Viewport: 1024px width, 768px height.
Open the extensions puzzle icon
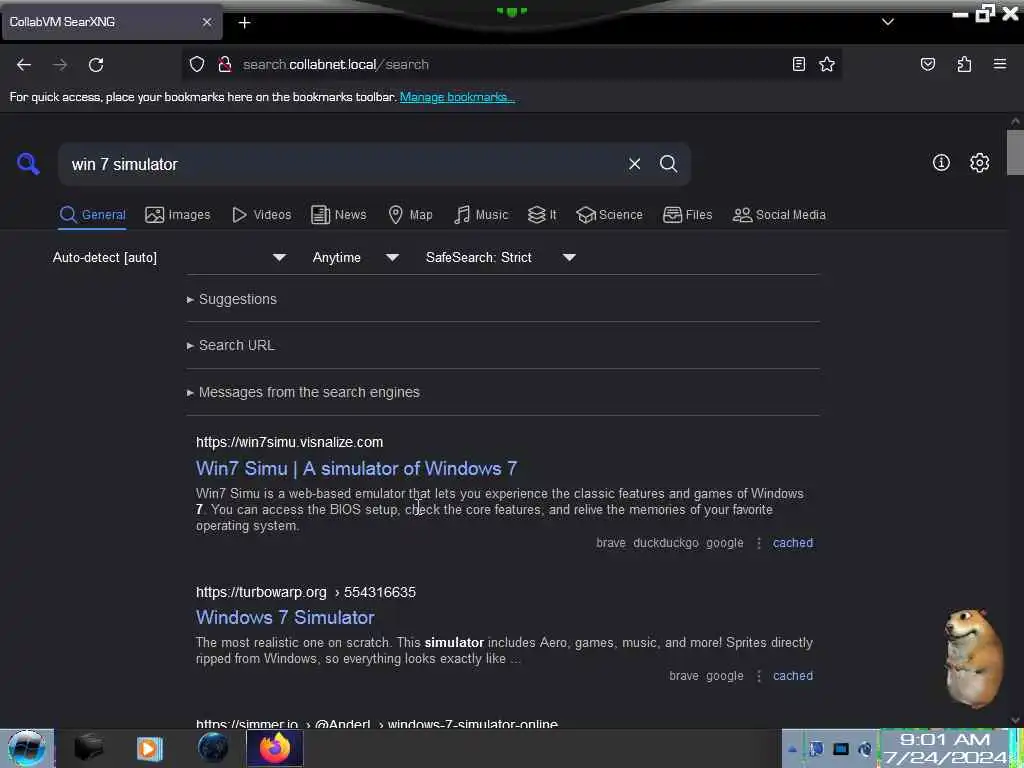pyautogui.click(x=964, y=64)
